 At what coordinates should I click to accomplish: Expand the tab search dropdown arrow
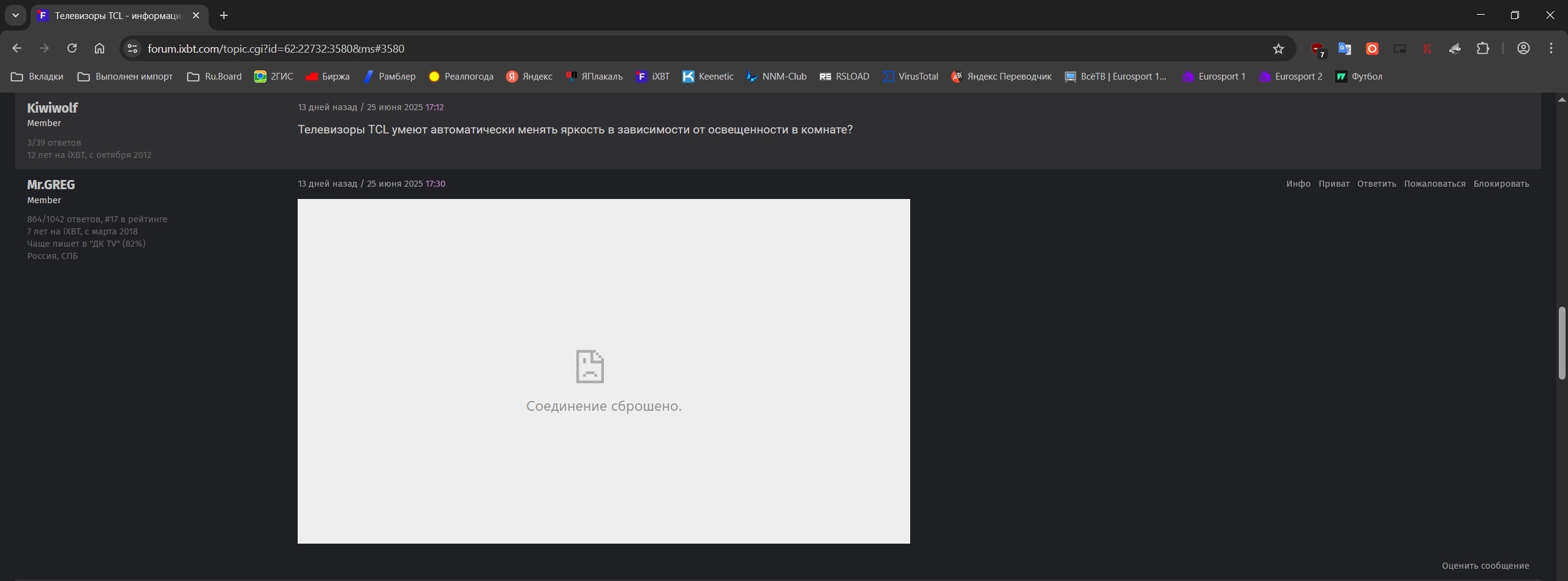point(15,15)
